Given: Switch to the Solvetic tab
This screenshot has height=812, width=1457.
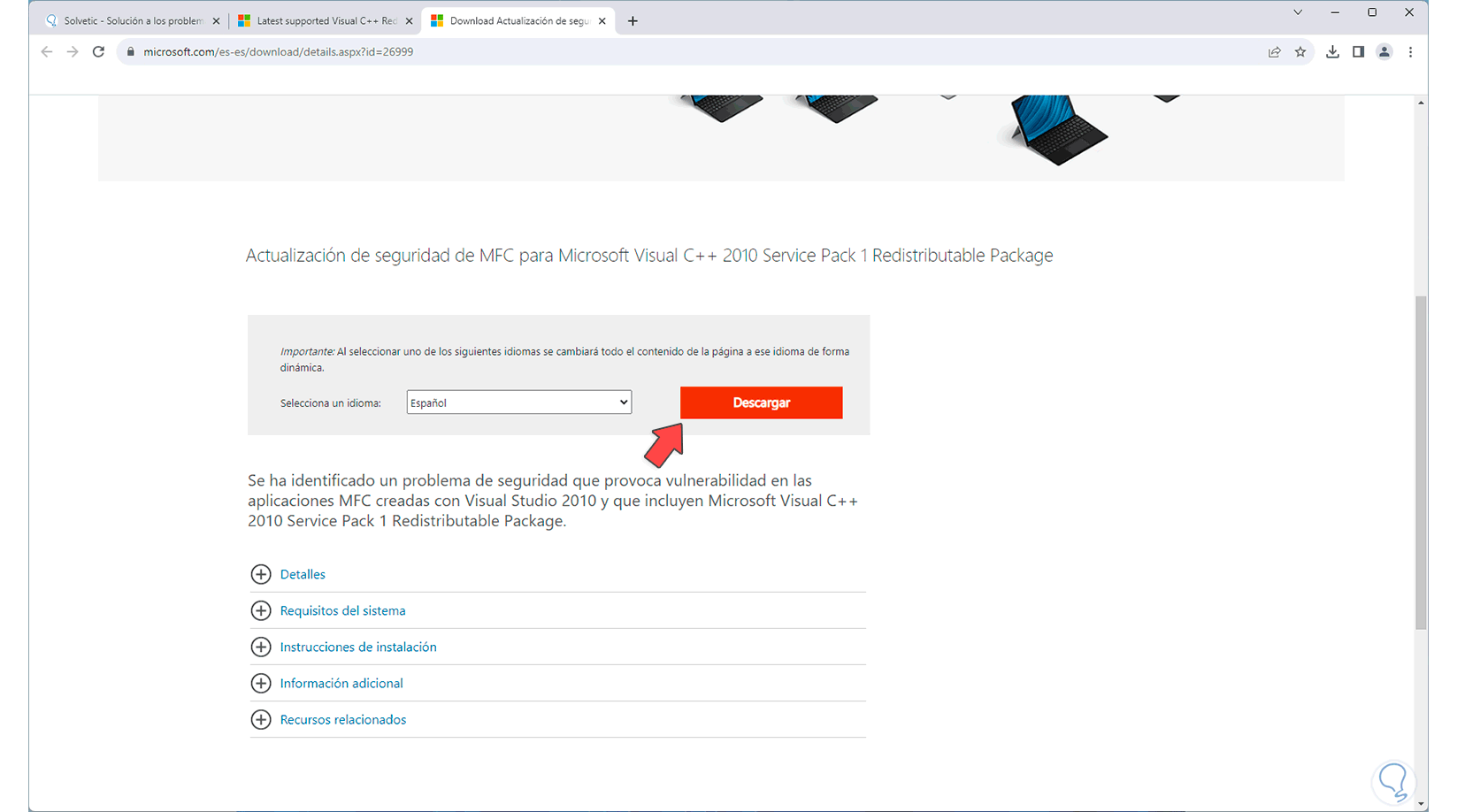Looking at the screenshot, I should pyautogui.click(x=133, y=21).
